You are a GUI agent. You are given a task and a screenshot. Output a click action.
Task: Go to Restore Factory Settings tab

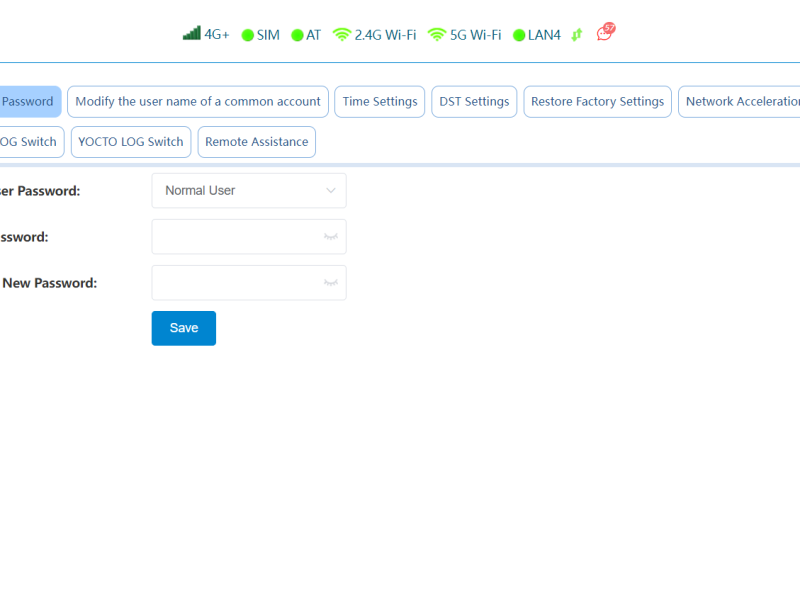(x=597, y=102)
